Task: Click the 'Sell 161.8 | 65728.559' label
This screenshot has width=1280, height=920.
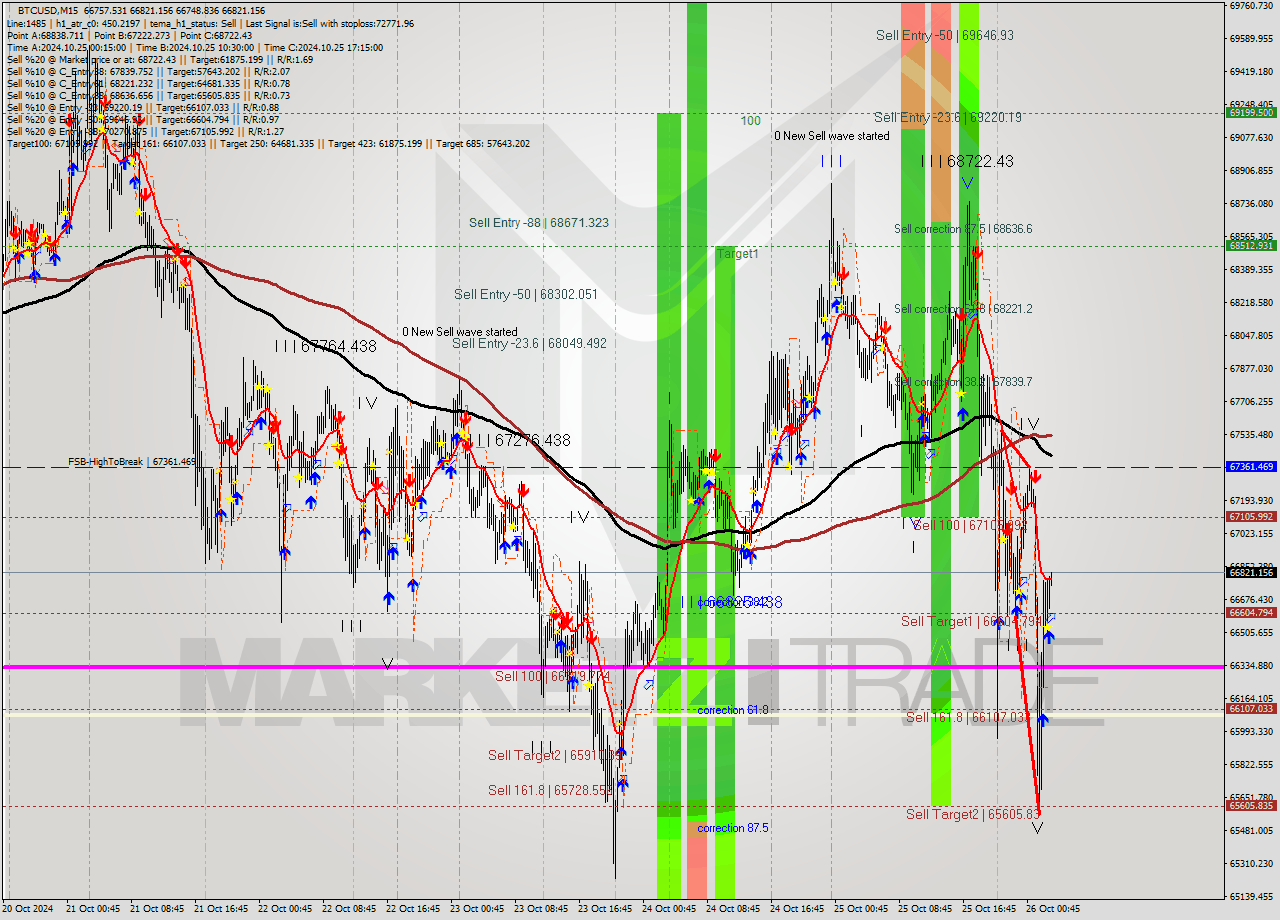Action: click(x=550, y=790)
